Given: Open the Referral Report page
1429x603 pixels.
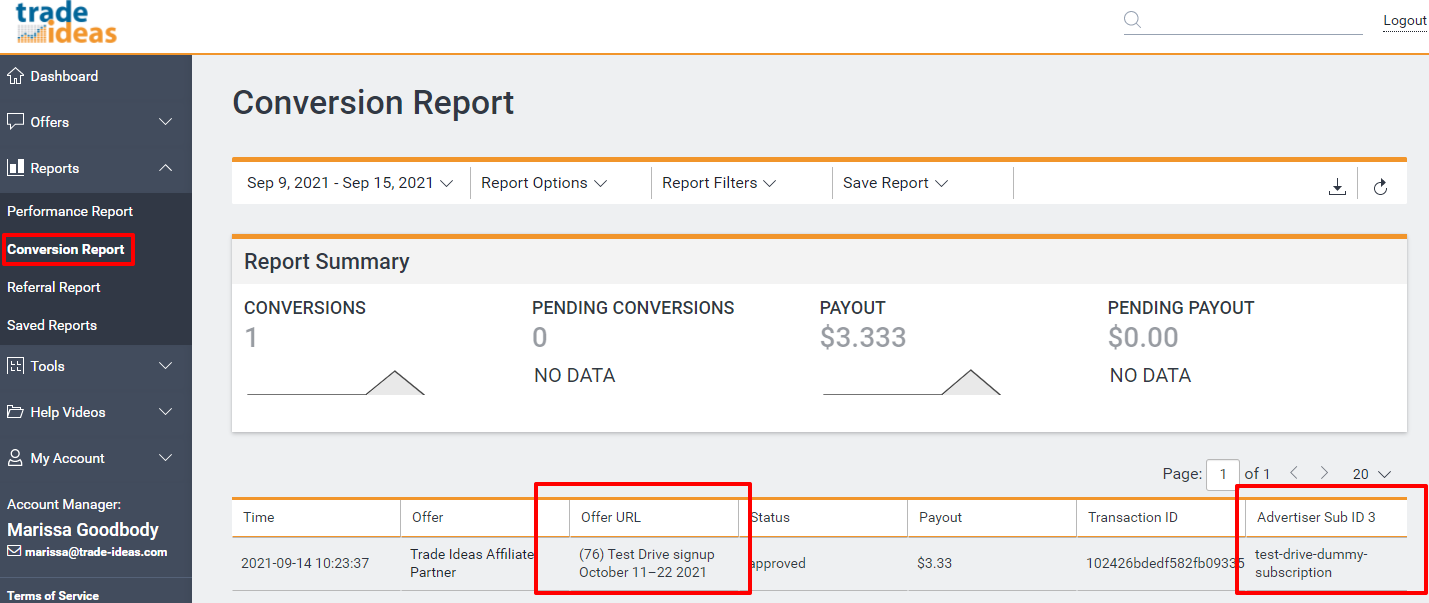Looking at the screenshot, I should [x=54, y=287].
